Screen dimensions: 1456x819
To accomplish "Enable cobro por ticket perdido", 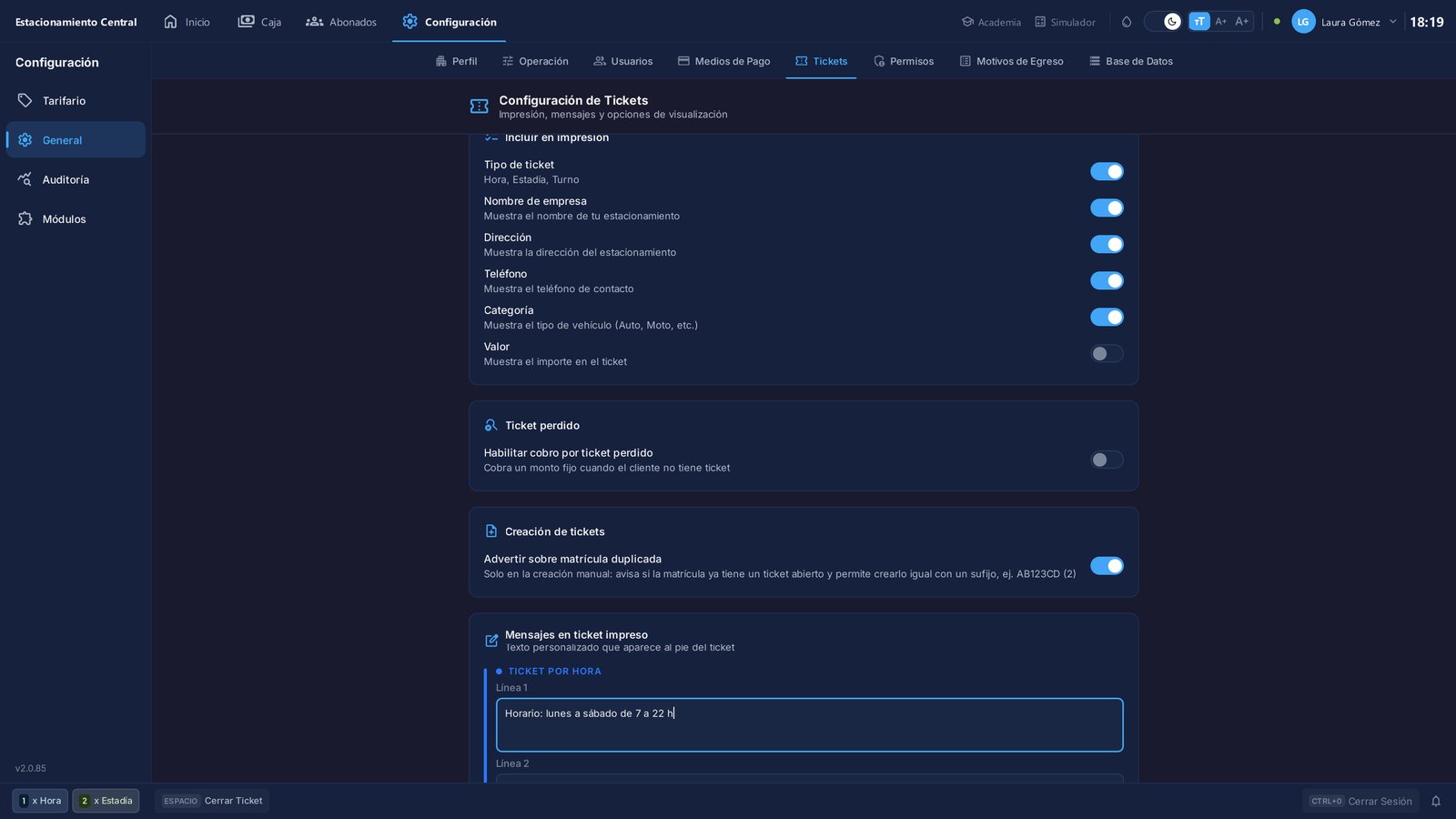I will [x=1107, y=460].
